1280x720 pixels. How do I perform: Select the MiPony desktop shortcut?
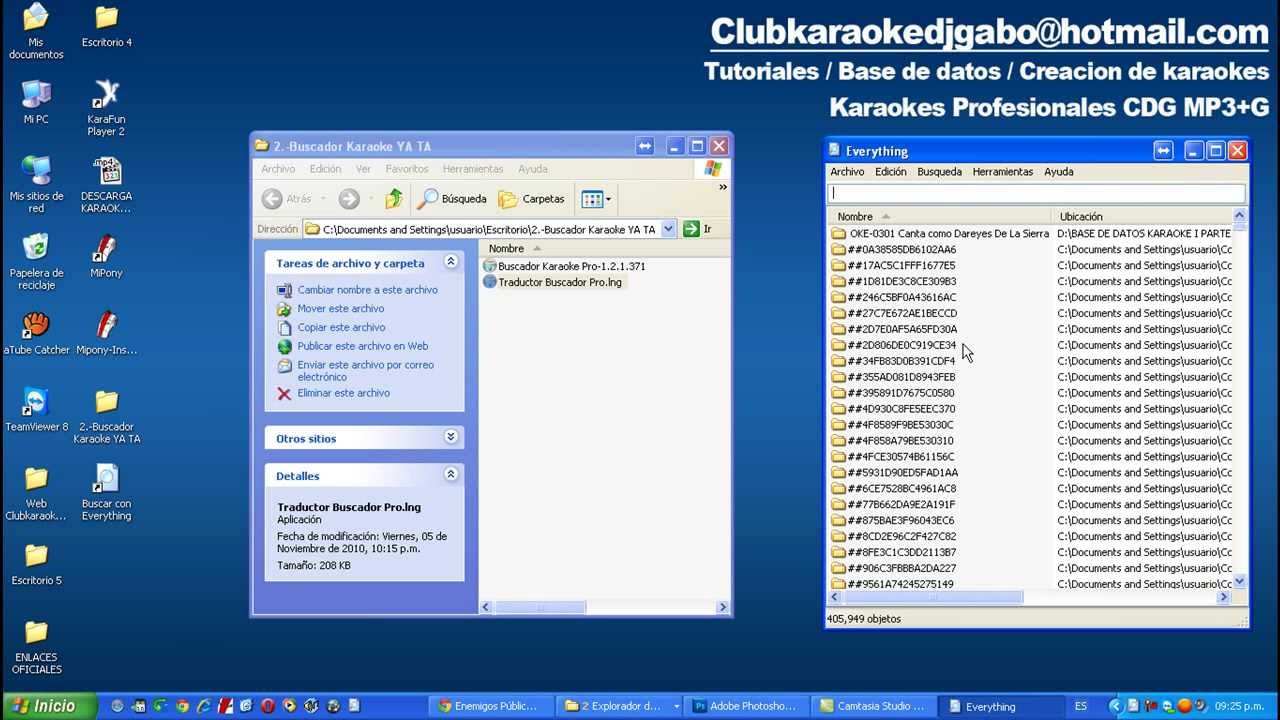click(x=106, y=256)
